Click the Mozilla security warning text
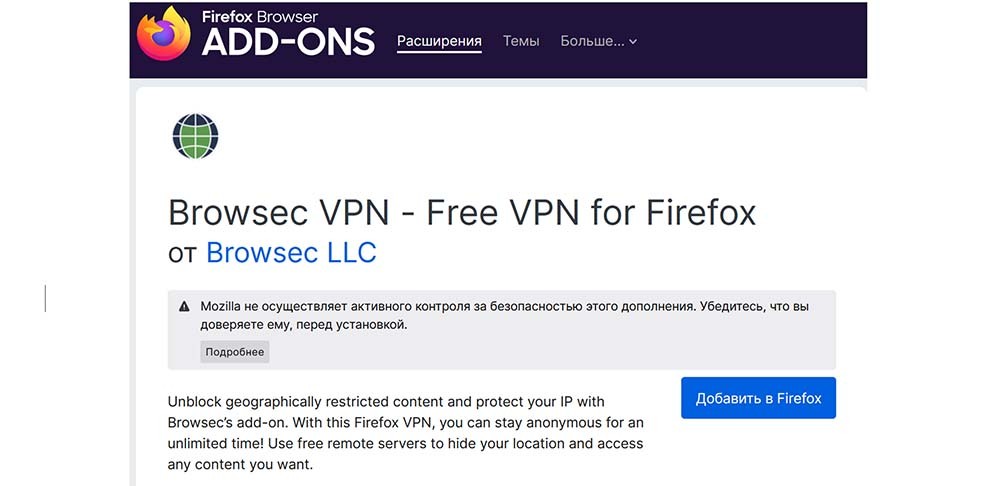The width and height of the screenshot is (1000, 486). (x=504, y=316)
